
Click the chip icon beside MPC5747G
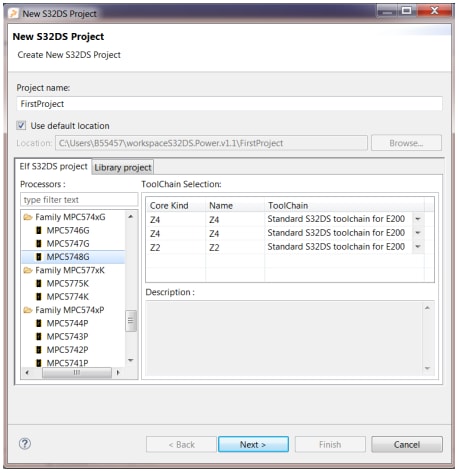pyautogui.click(x=39, y=244)
